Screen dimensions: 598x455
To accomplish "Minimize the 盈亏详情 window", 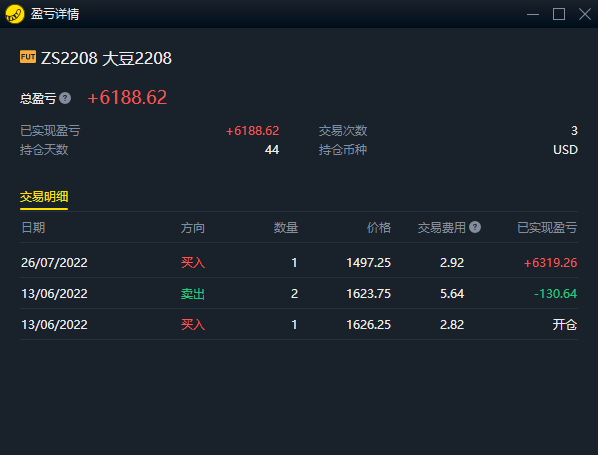I will point(533,14).
